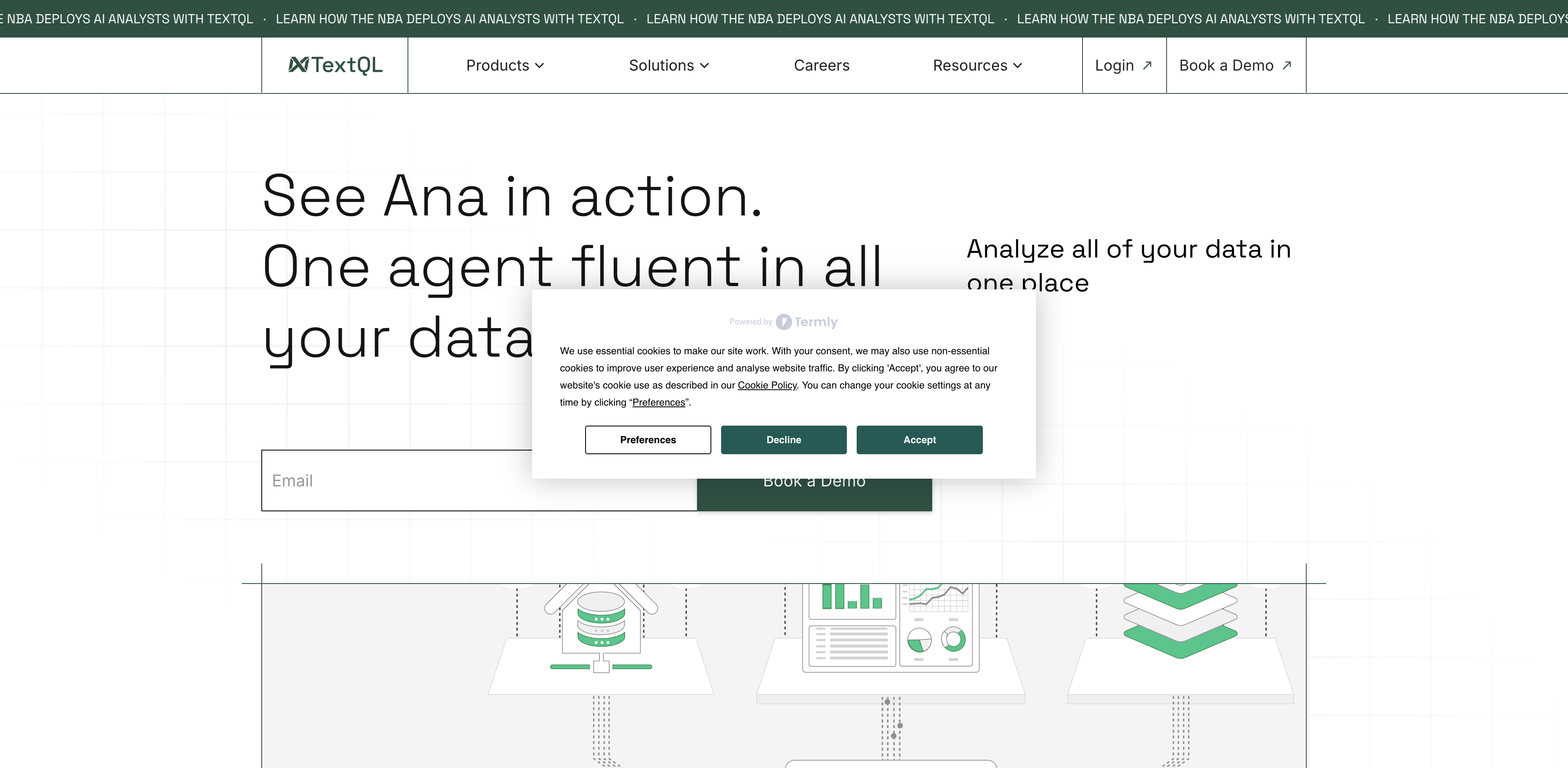Viewport: 1568px width, 768px height.
Task: Open cookie Preferences button
Action: [648, 439]
